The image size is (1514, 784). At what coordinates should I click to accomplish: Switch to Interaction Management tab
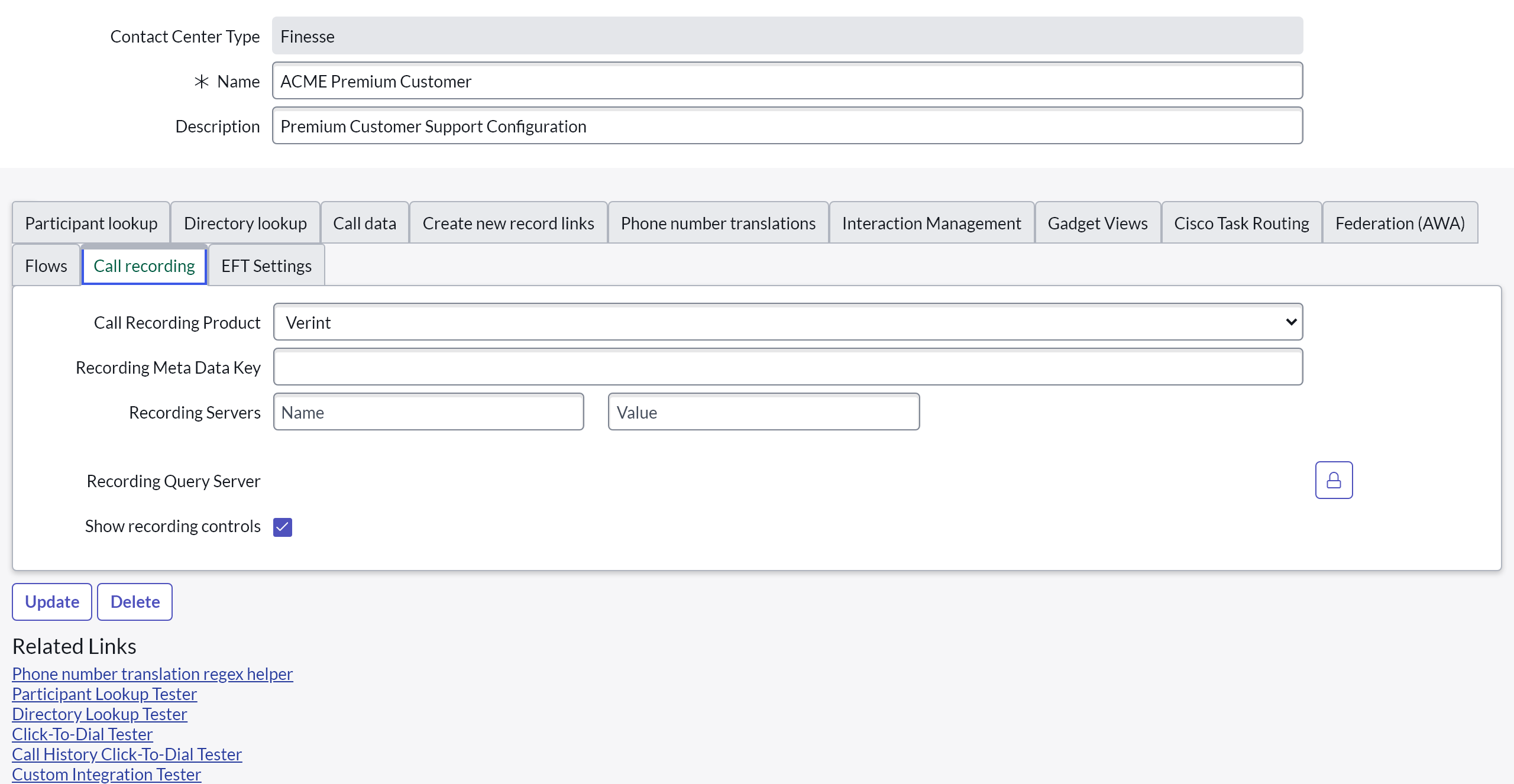931,223
